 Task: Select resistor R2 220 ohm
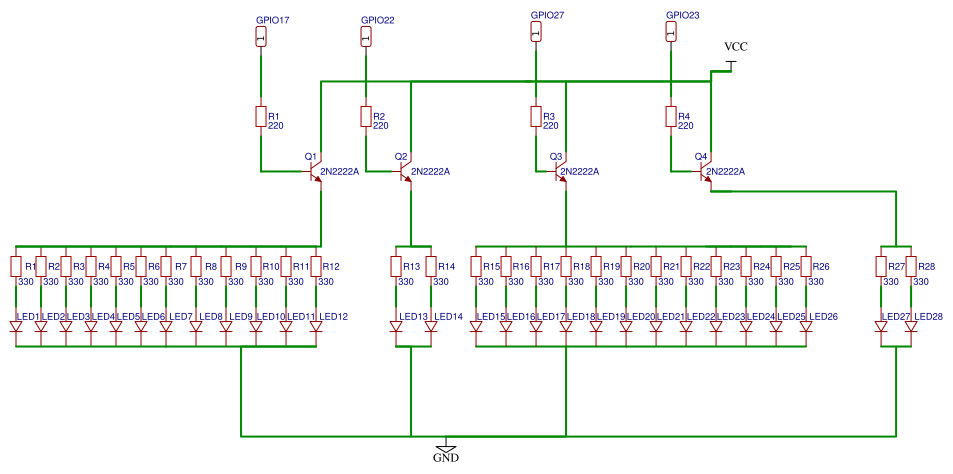click(x=366, y=117)
